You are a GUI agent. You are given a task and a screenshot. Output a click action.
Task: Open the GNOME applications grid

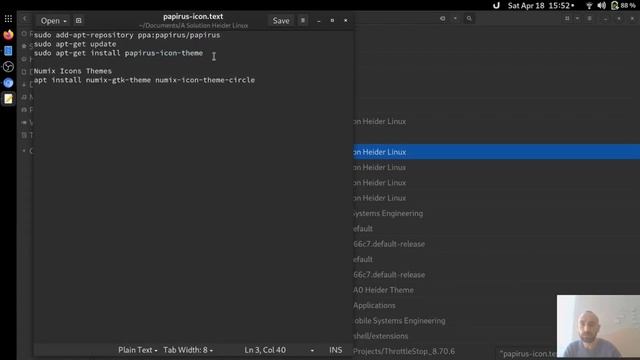tap(8, 19)
